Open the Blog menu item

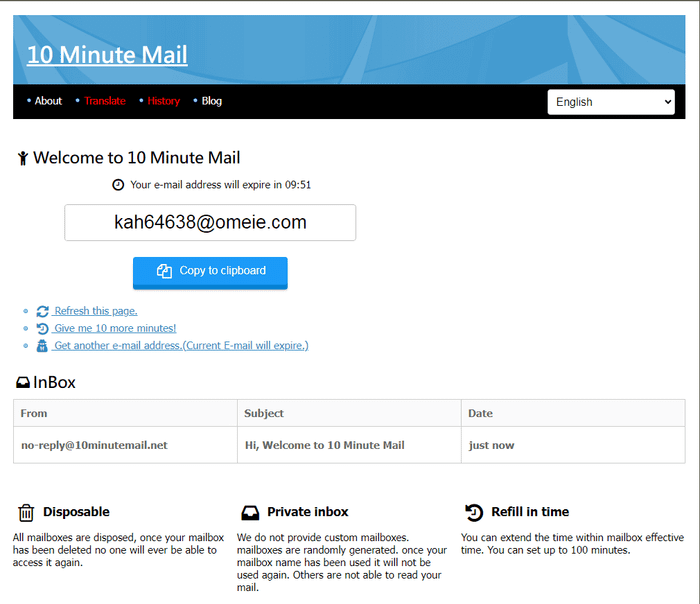[x=212, y=101]
